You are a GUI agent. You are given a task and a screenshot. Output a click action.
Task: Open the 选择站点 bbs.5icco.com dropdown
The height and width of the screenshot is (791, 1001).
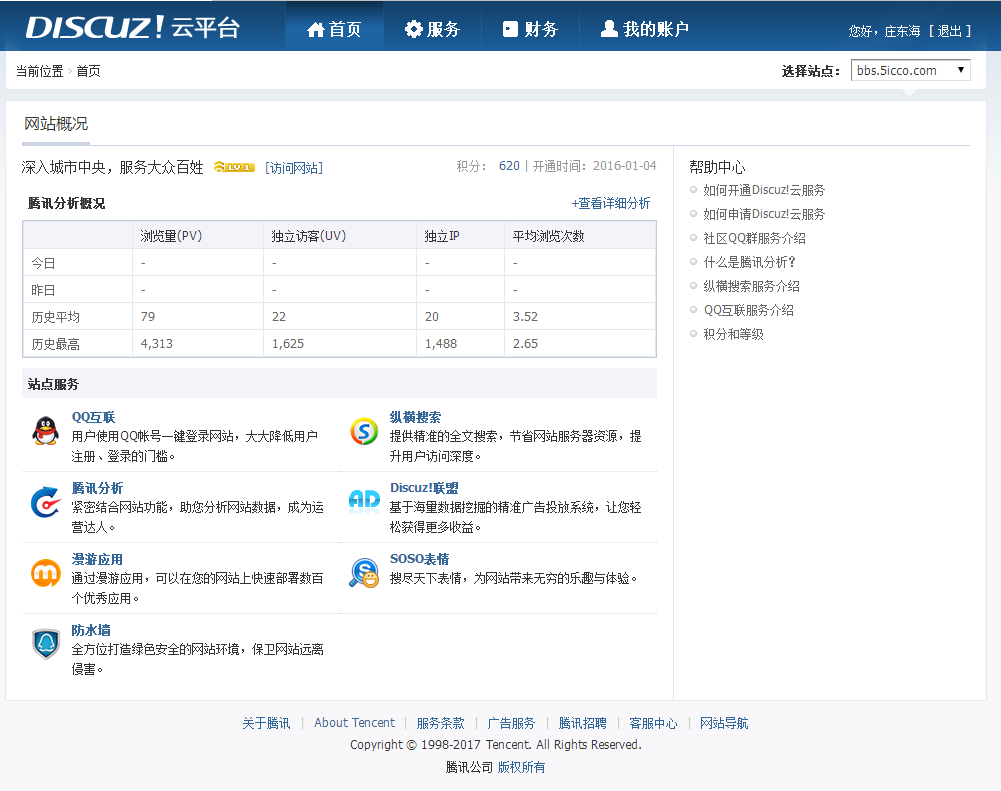tap(910, 70)
